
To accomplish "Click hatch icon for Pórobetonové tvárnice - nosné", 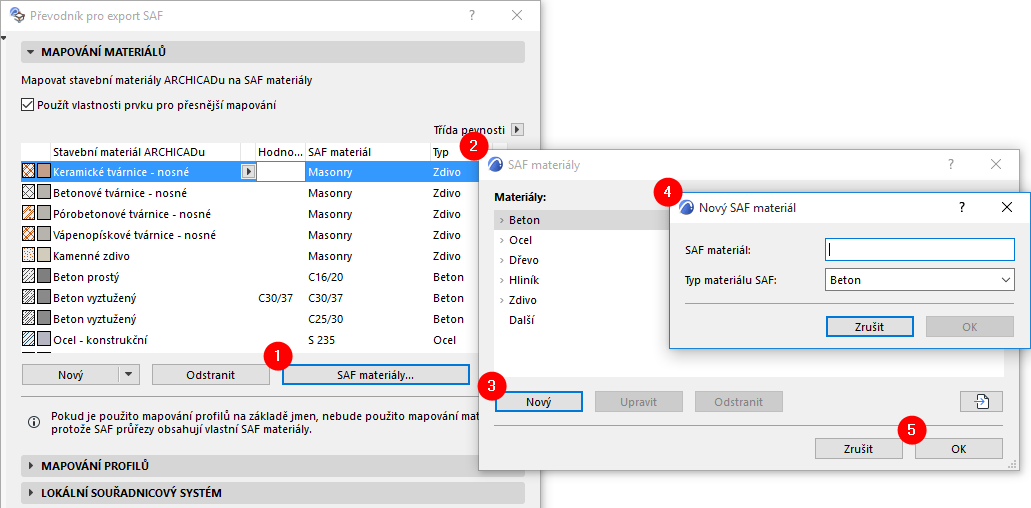I will pyautogui.click(x=28, y=214).
